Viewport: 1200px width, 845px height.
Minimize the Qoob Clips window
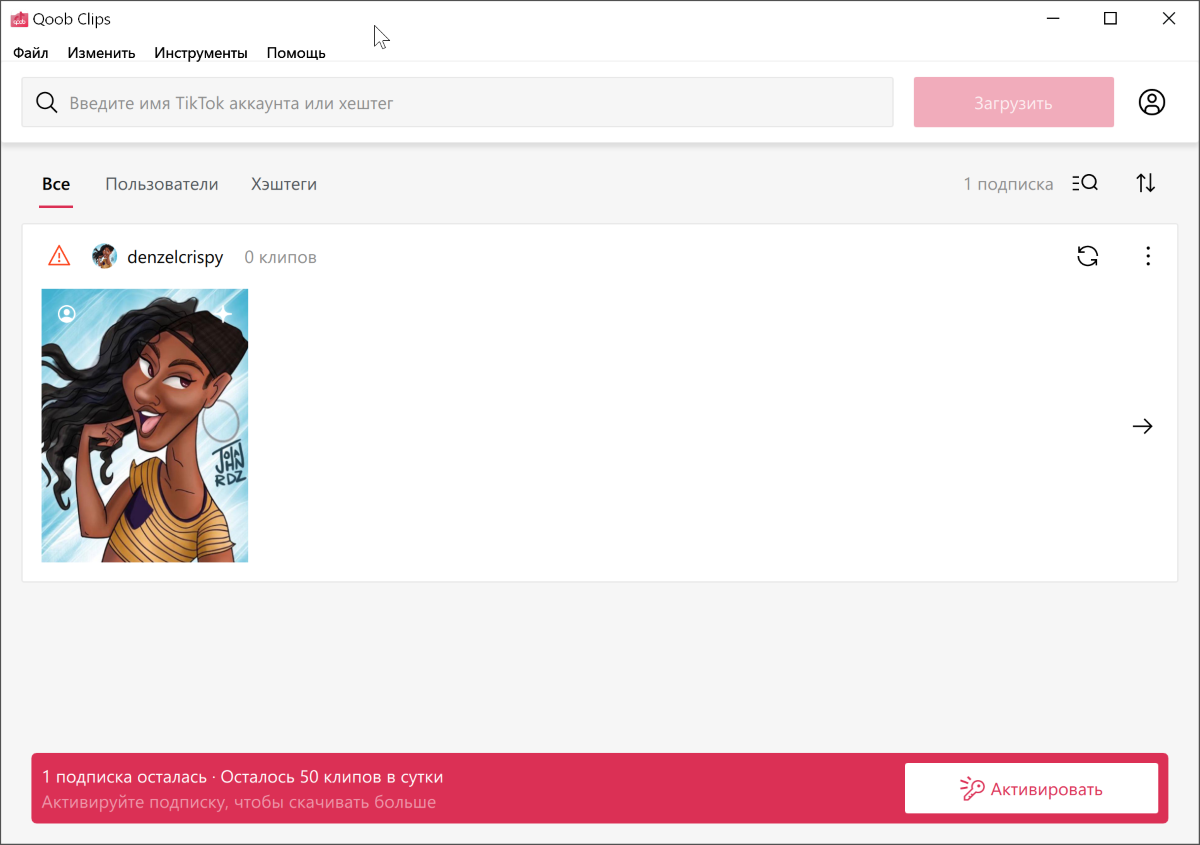(x=1052, y=18)
